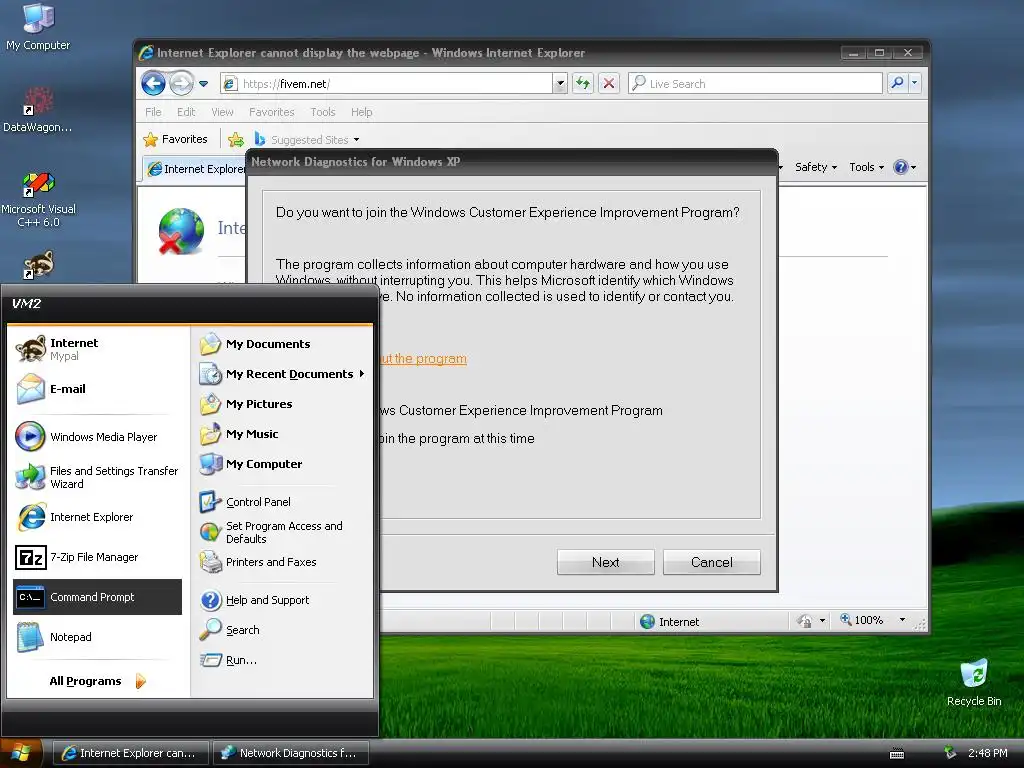1024x768 pixels.
Task: Launch Command Prompt
Action: [97, 597]
